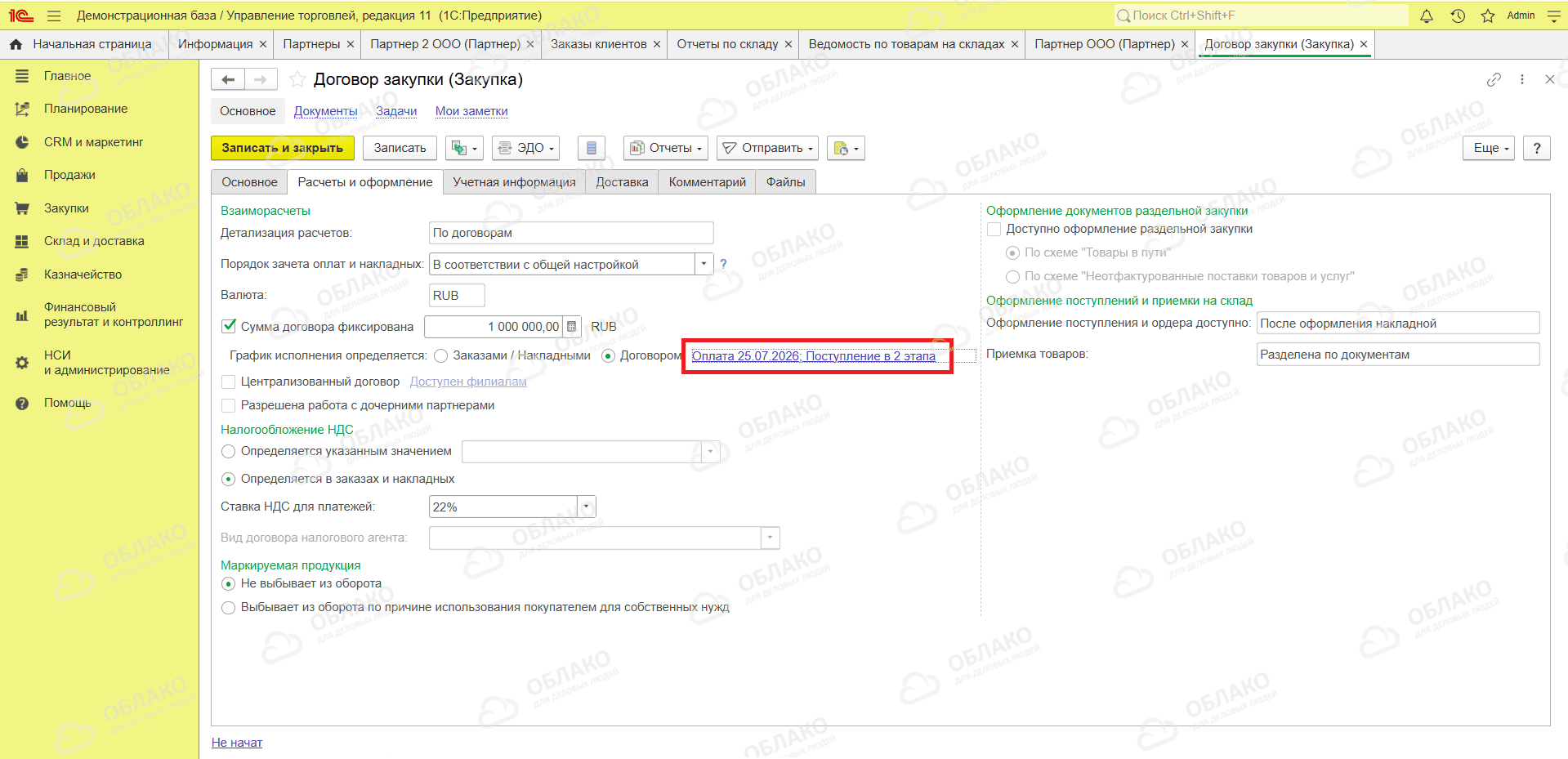Select Заказами / Накладными radio option
1568x759 pixels.
pos(441,355)
